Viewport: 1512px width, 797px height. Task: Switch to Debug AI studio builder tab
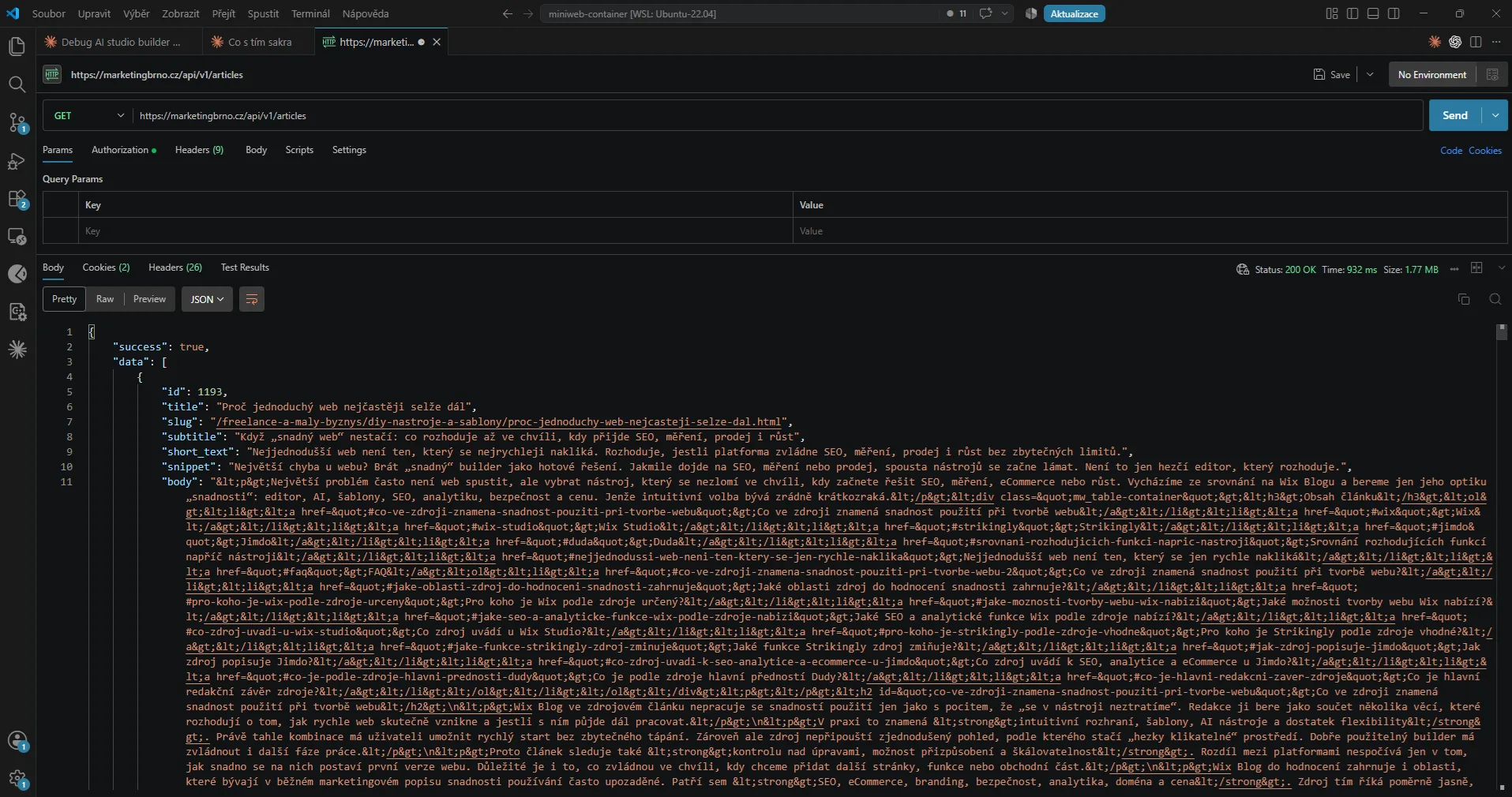click(119, 42)
